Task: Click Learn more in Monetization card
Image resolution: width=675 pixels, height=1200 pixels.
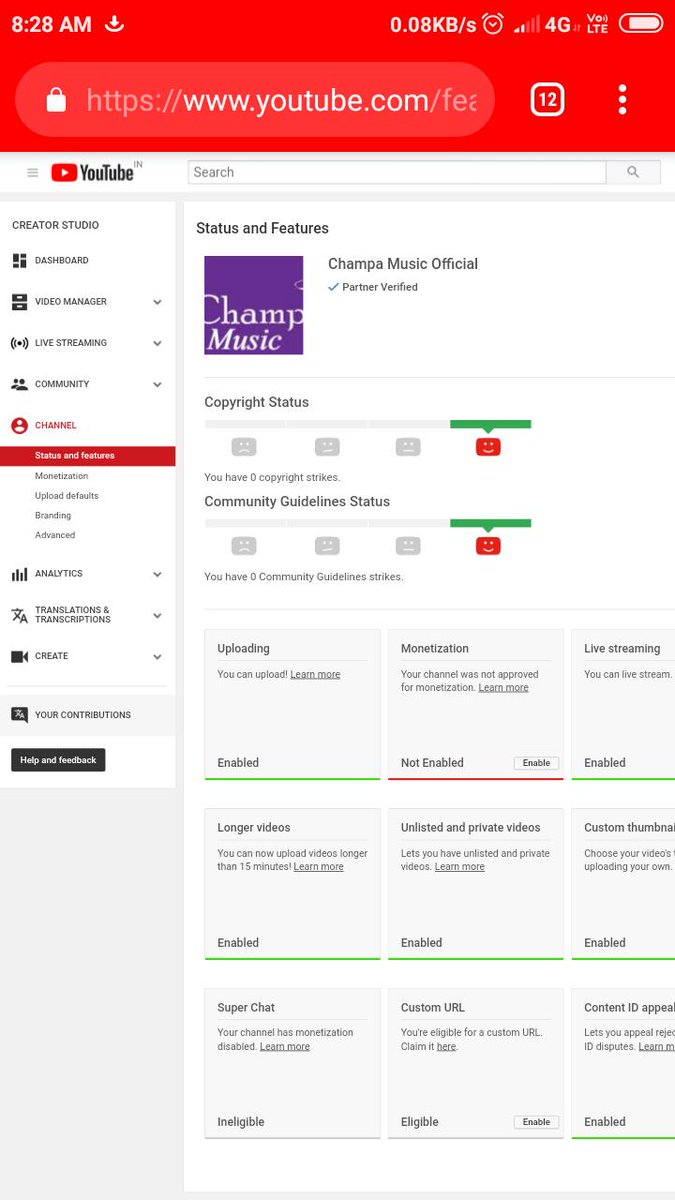Action: pyautogui.click(x=503, y=688)
